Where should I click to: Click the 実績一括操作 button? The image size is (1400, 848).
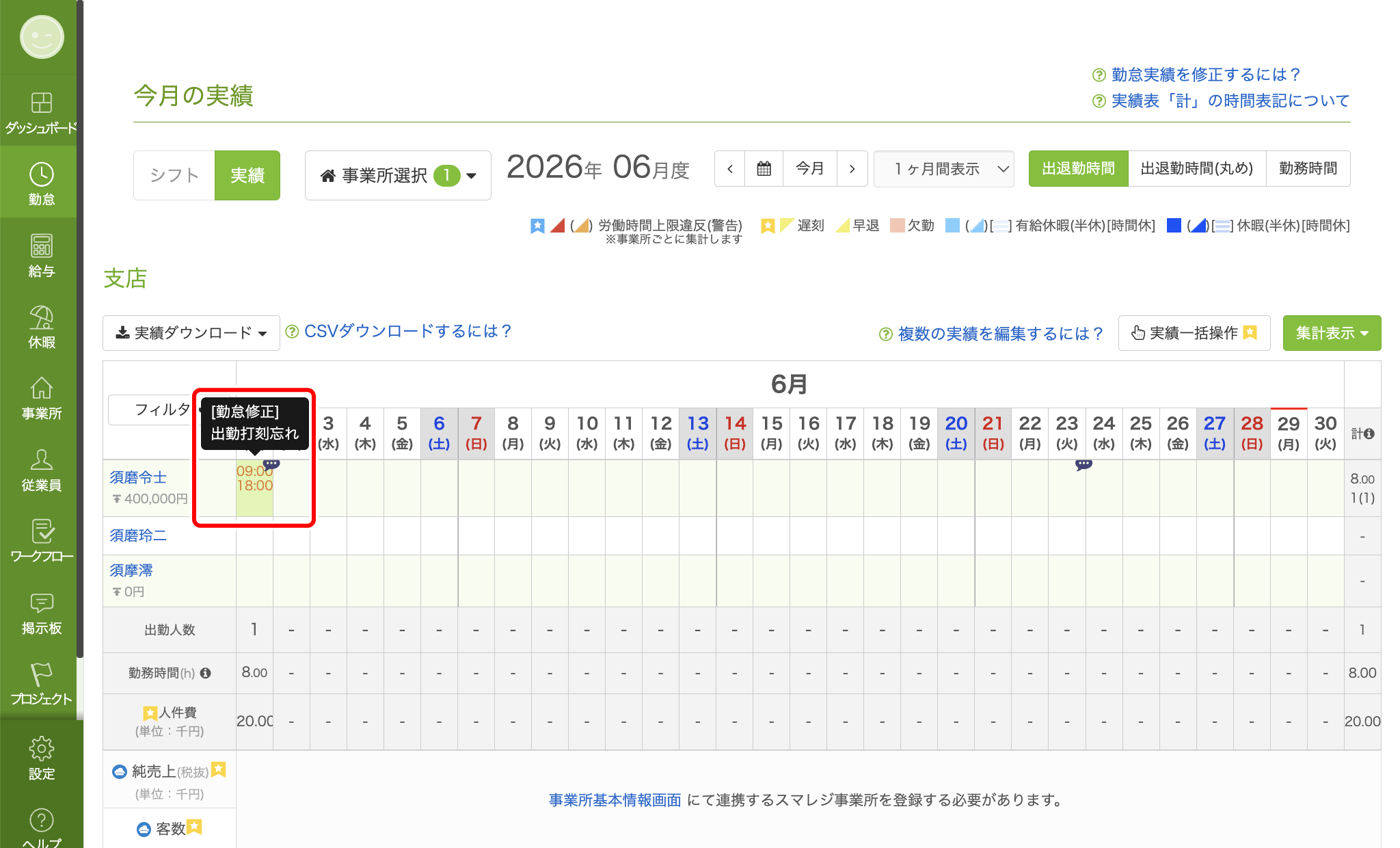pos(1194,333)
